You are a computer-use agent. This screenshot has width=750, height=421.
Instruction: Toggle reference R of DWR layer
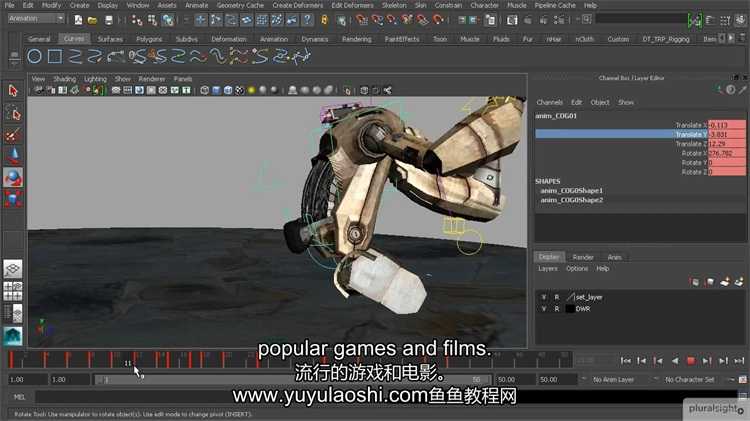coord(557,309)
